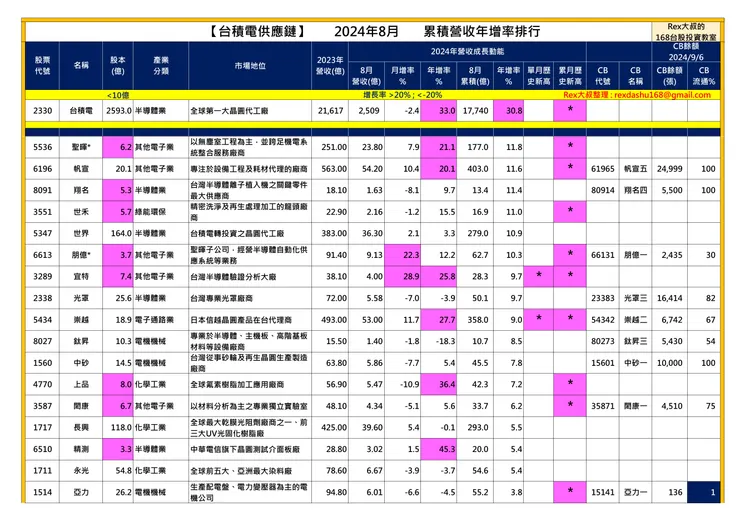Click the 崇越二 CB name cell
Image resolution: width=740 pixels, height=523 pixels.
click(x=635, y=320)
